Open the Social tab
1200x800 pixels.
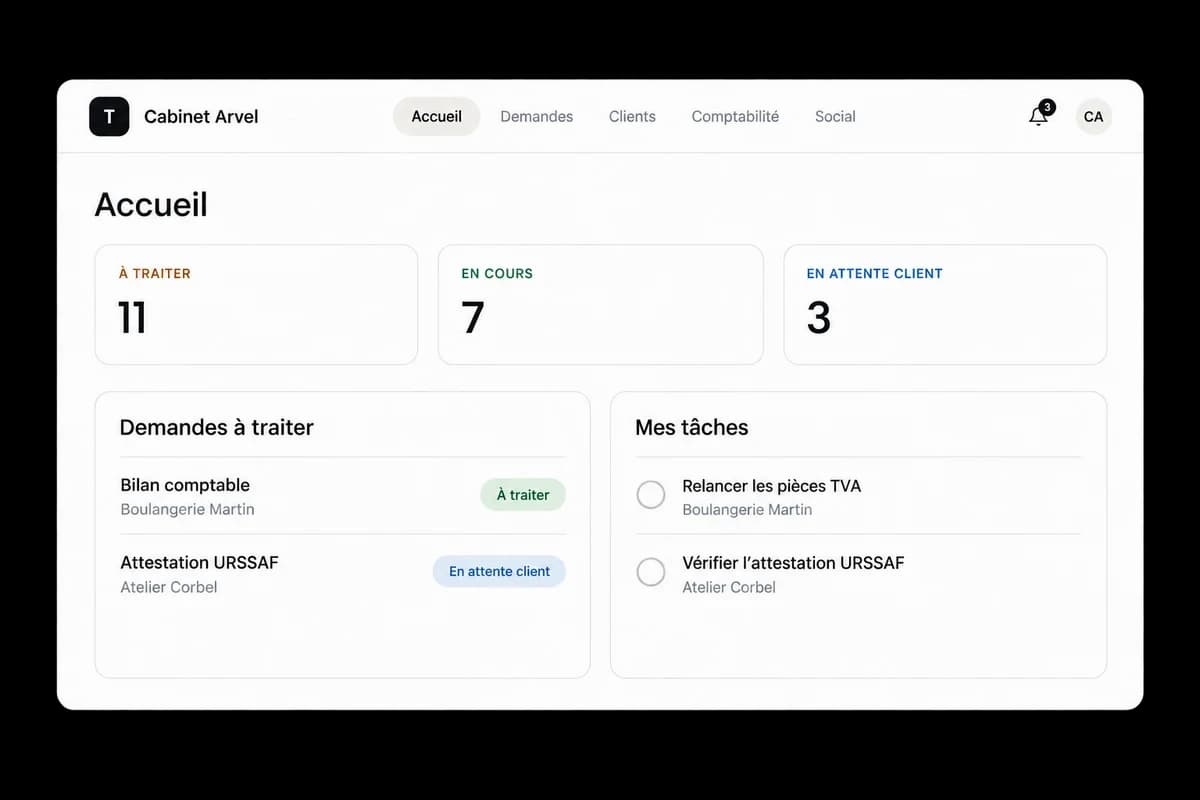click(835, 116)
